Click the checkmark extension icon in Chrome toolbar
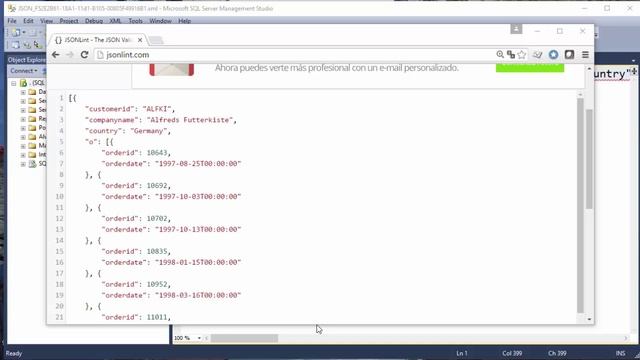The width and height of the screenshot is (640, 360). (538, 55)
